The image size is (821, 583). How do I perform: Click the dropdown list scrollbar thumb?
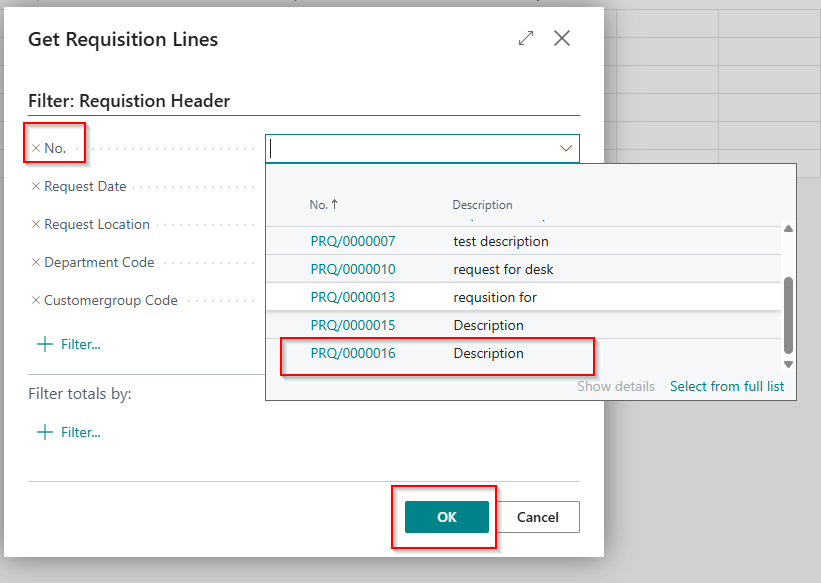click(x=788, y=314)
